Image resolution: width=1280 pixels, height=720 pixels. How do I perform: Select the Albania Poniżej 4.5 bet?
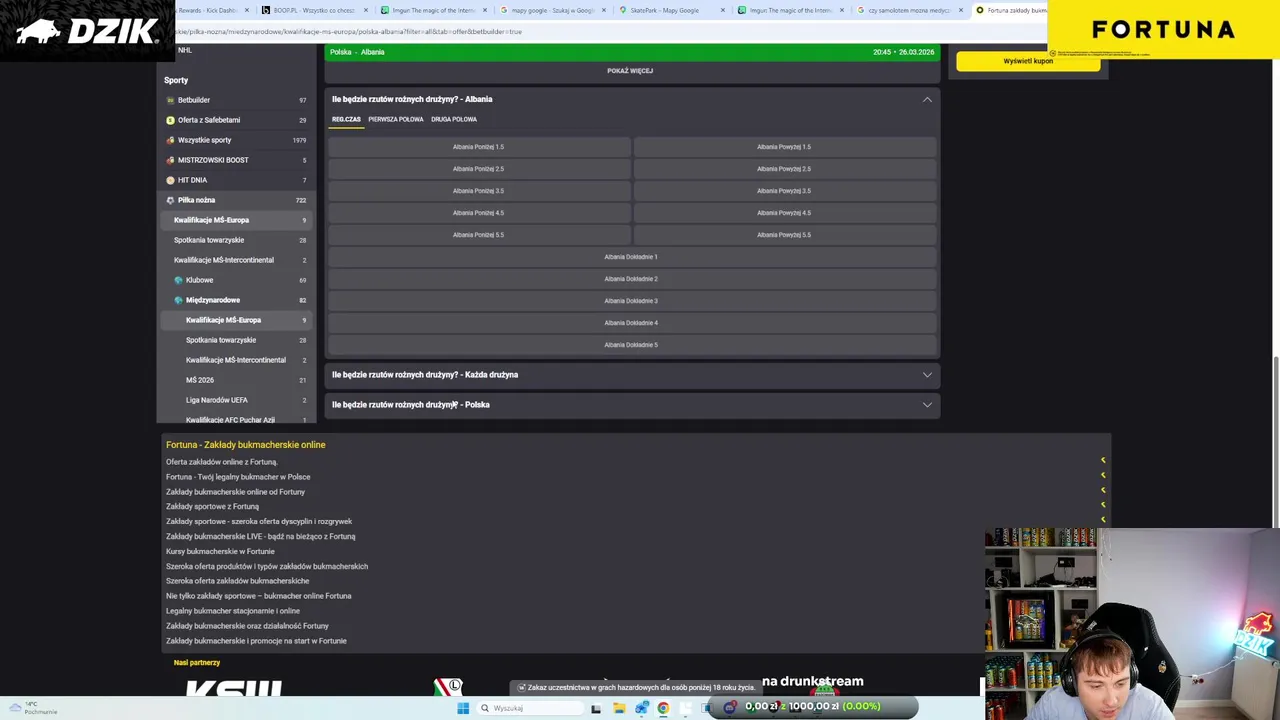(x=479, y=213)
